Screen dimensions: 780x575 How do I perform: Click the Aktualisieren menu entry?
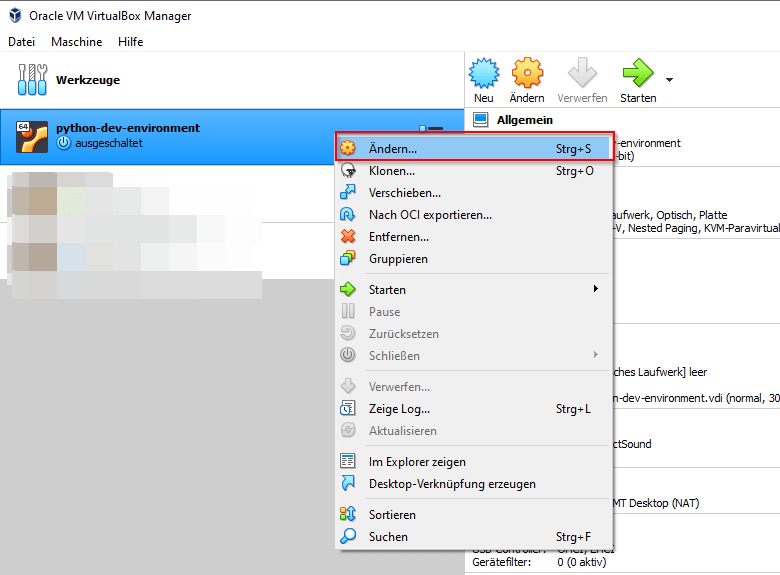coord(474,431)
